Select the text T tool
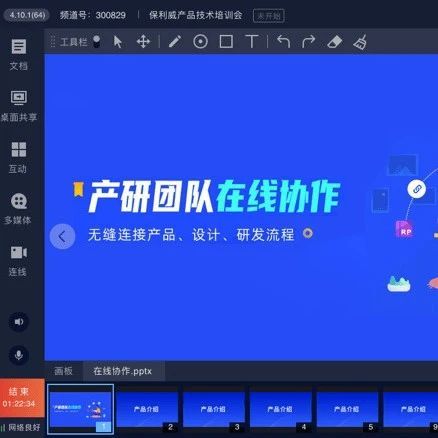 (252, 42)
